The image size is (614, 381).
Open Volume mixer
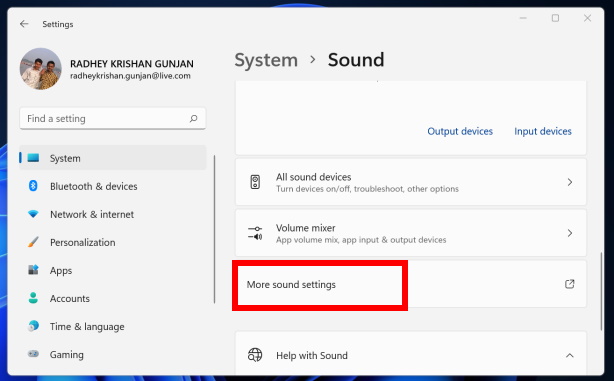[411, 233]
